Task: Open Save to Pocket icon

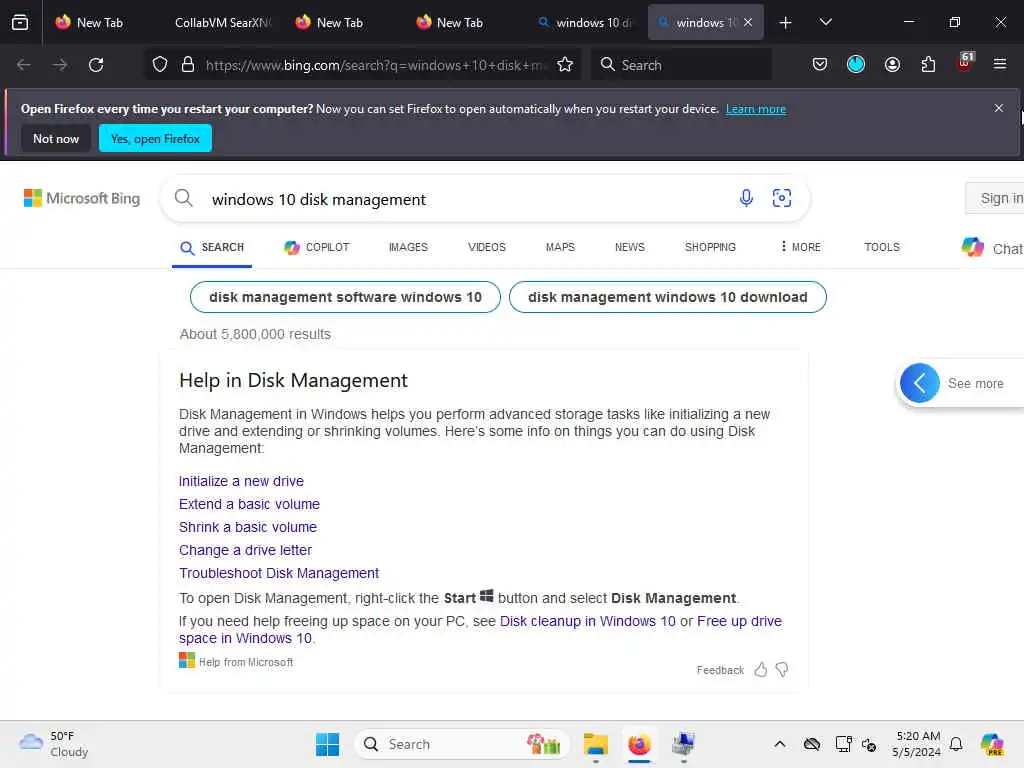Action: pos(820,65)
